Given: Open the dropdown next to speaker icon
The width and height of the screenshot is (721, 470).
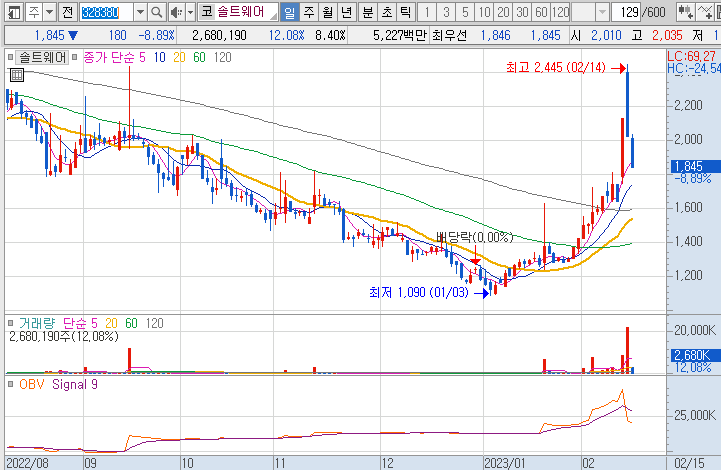Looking at the screenshot, I should coord(190,12).
